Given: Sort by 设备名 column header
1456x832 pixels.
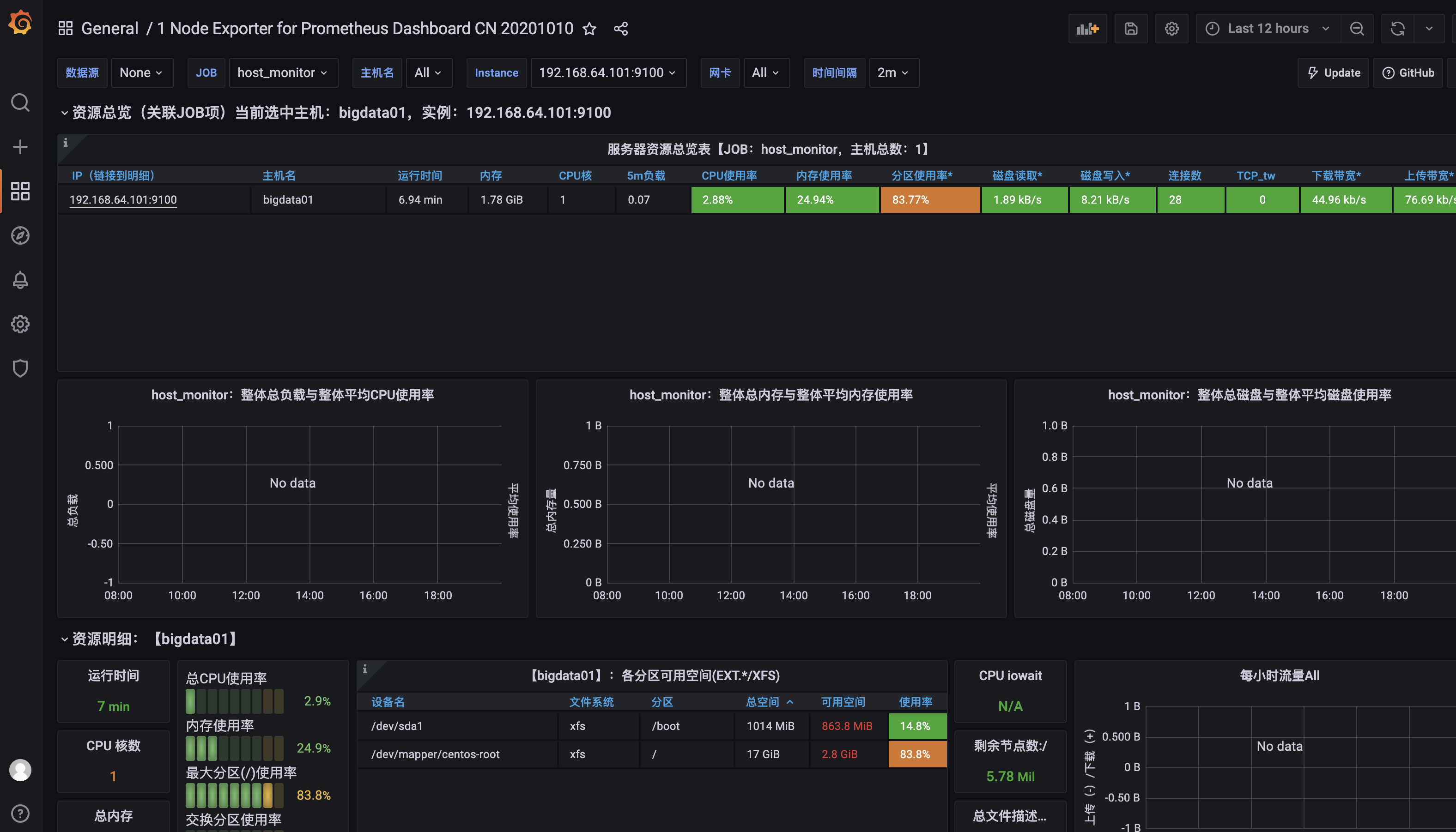Looking at the screenshot, I should pos(388,702).
